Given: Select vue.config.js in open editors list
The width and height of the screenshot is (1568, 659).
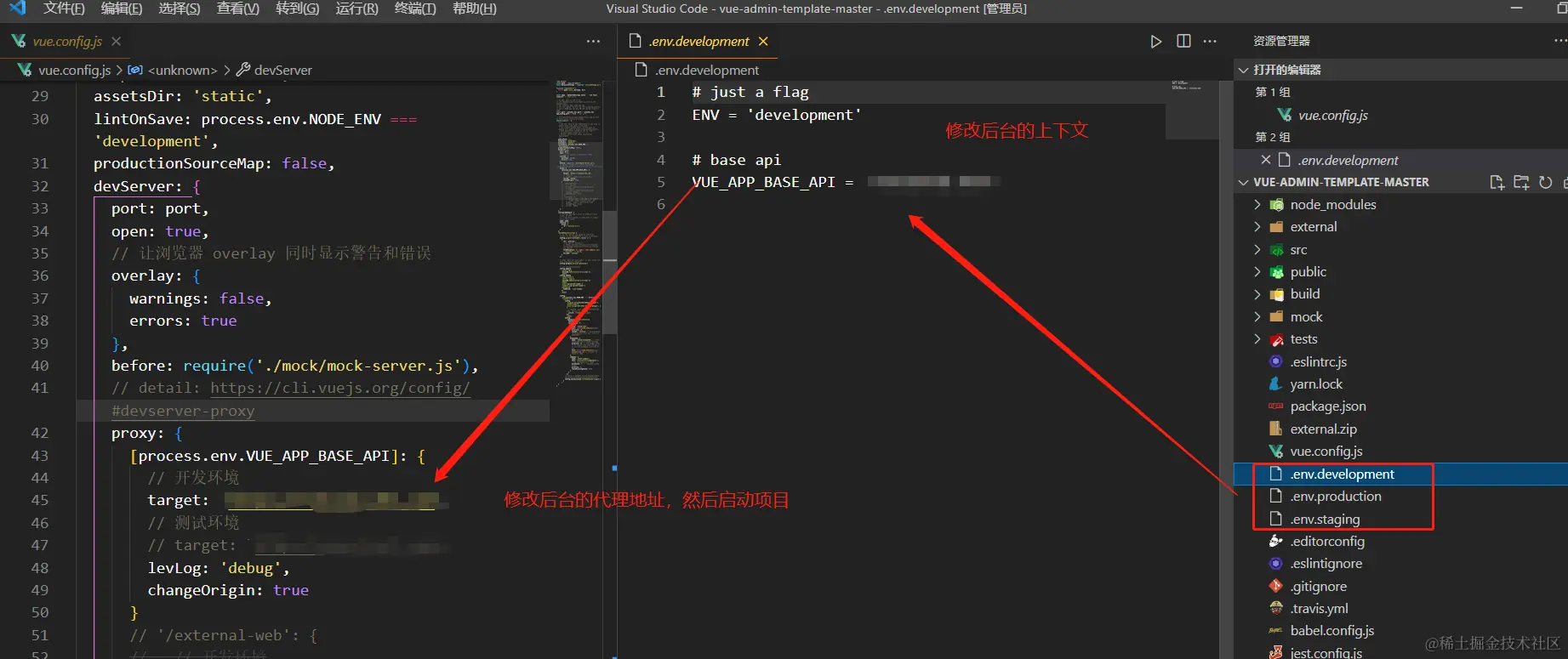Looking at the screenshot, I should pyautogui.click(x=1332, y=115).
